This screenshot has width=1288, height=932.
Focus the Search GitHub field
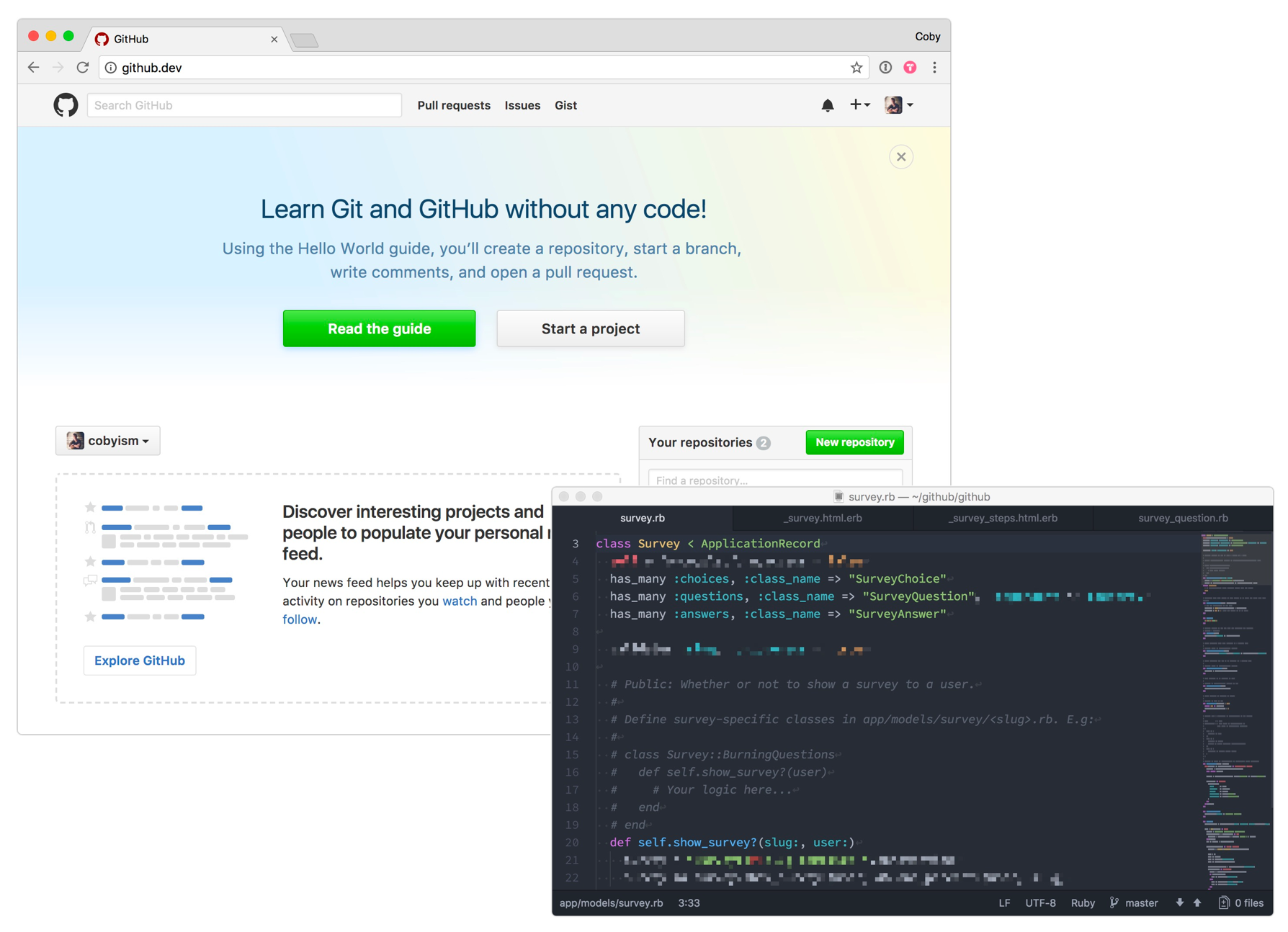[244, 105]
